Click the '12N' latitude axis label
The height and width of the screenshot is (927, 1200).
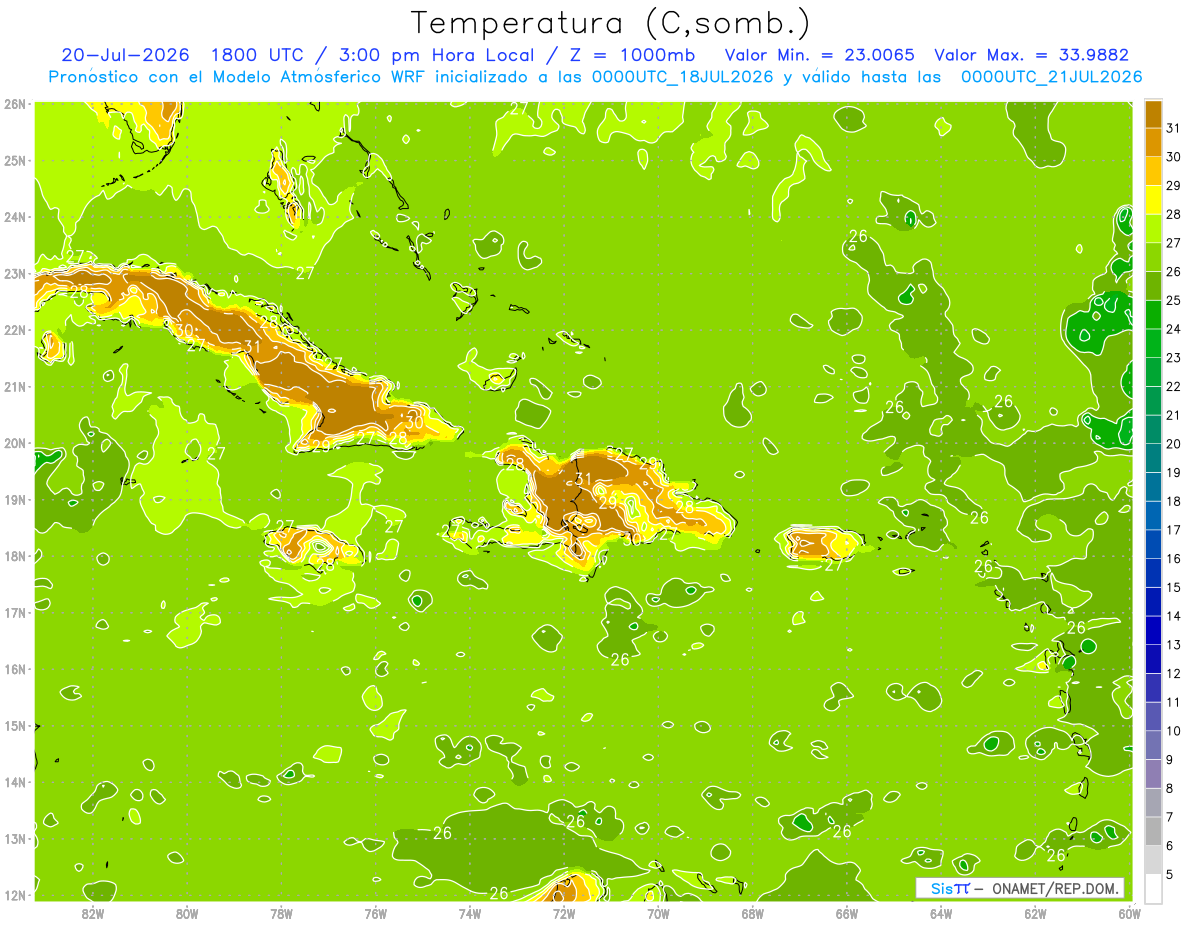14,895
